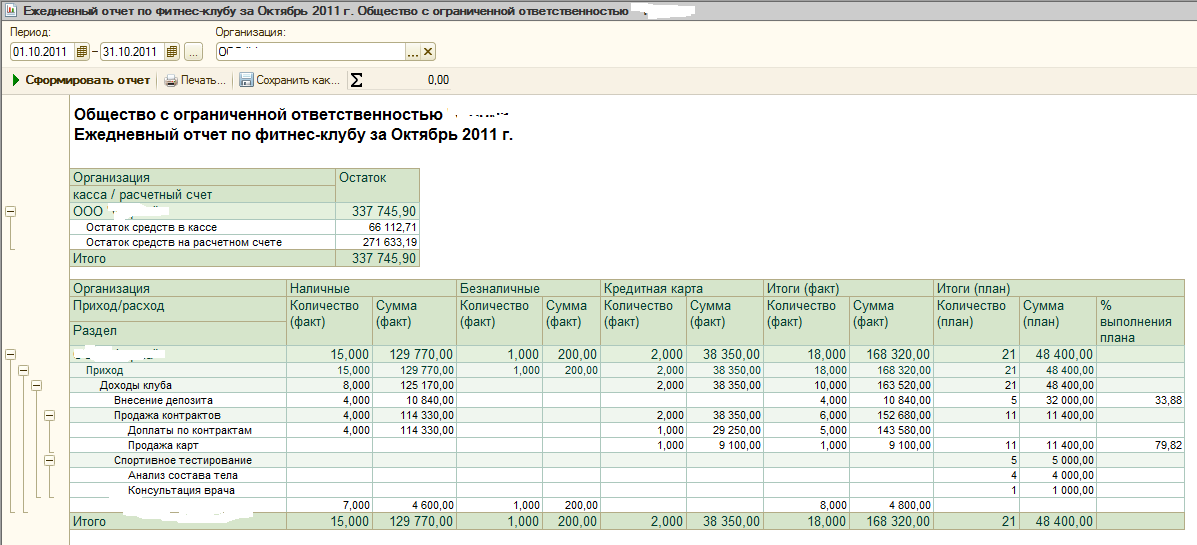Click the start date field 01.10.2011
The height and width of the screenshot is (545, 1197).
[x=42, y=52]
